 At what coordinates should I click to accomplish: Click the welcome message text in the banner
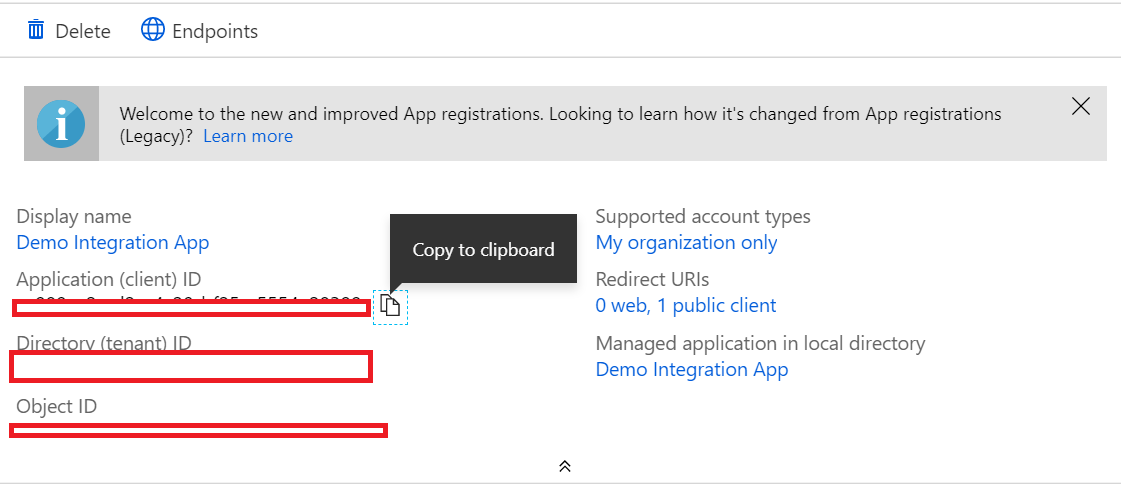pyautogui.click(x=560, y=114)
